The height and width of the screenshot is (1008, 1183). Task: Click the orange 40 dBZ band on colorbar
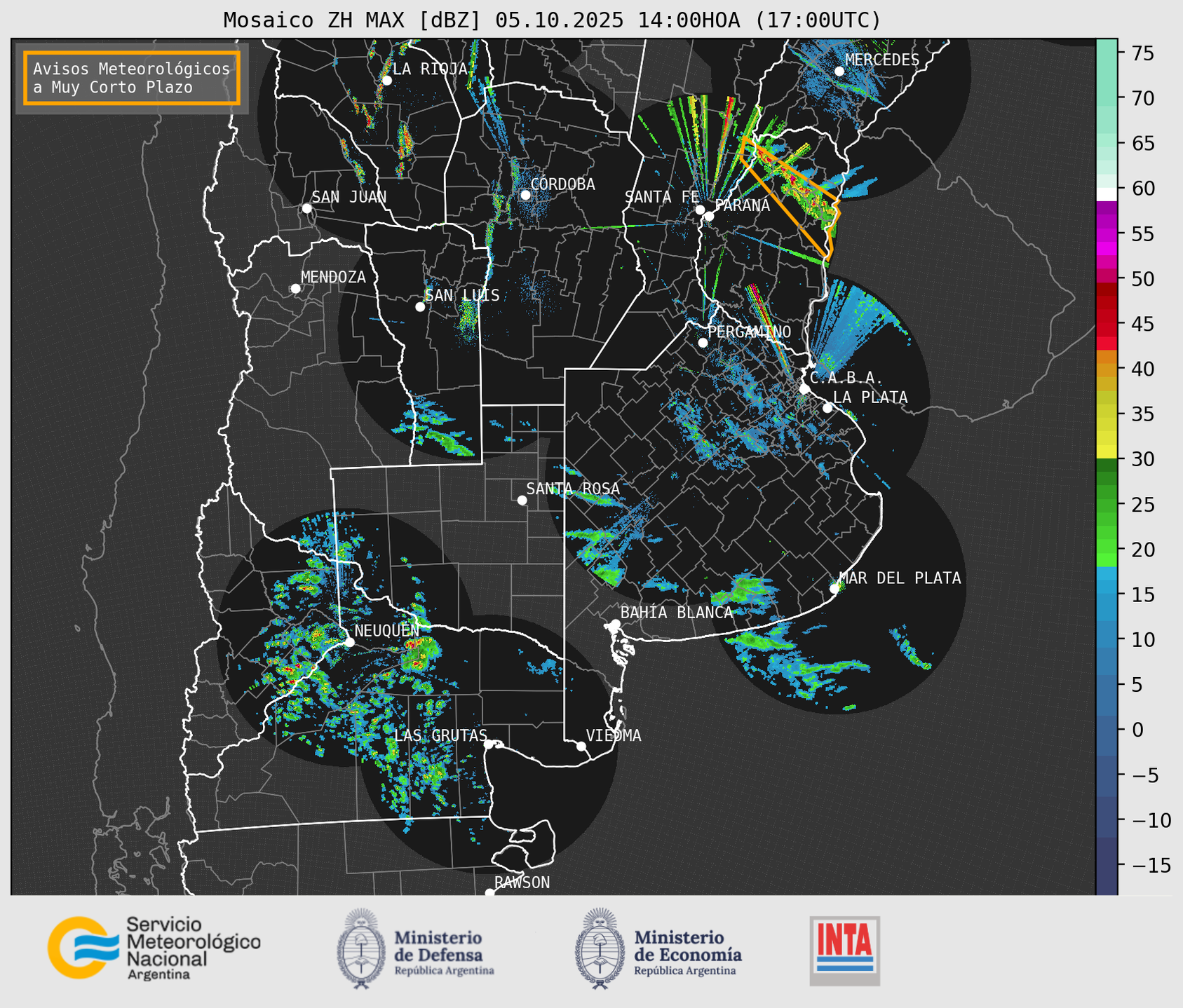(1107, 369)
